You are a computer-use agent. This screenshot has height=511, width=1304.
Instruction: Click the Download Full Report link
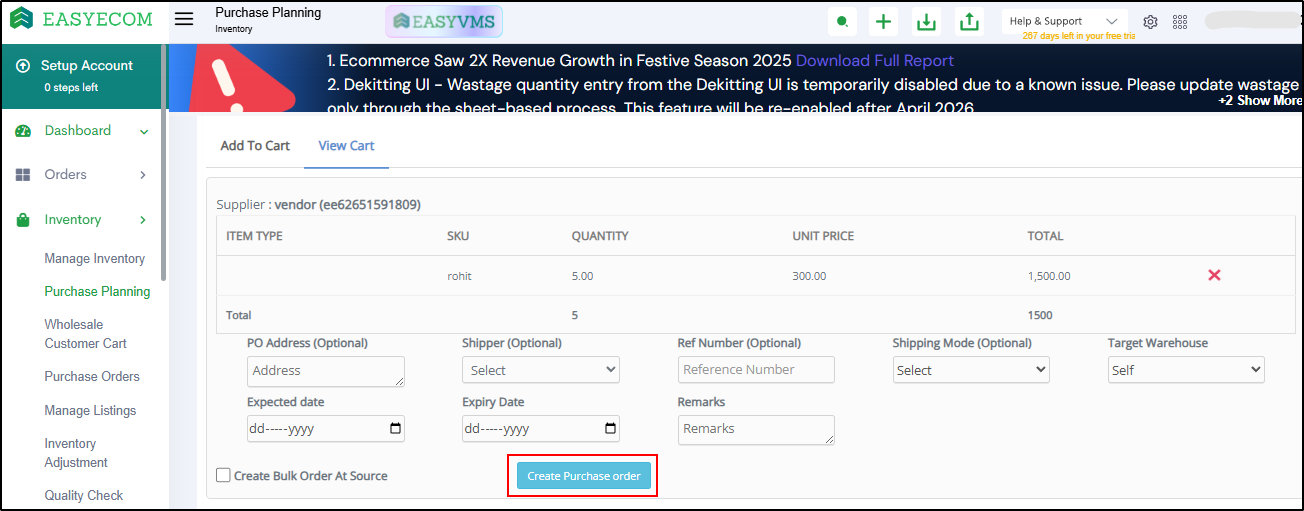(x=874, y=61)
